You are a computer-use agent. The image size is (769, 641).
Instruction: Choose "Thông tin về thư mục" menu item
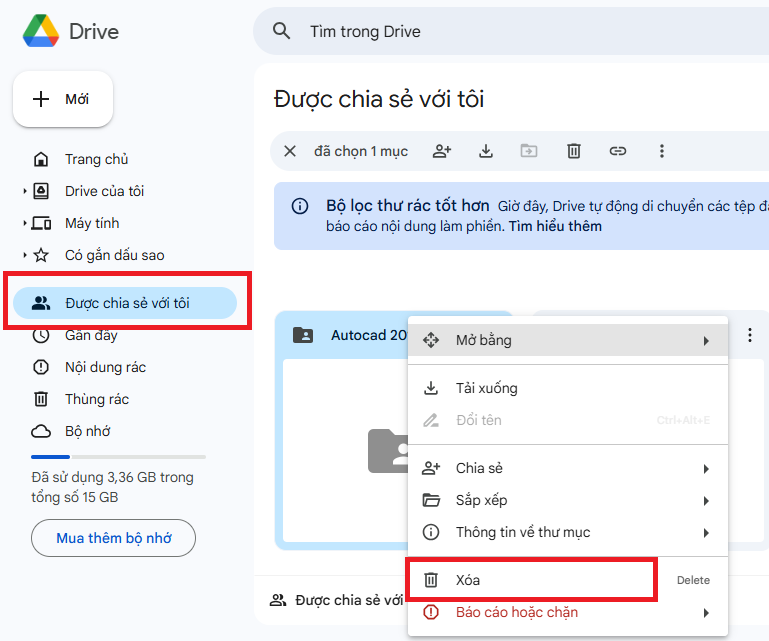[x=567, y=532]
